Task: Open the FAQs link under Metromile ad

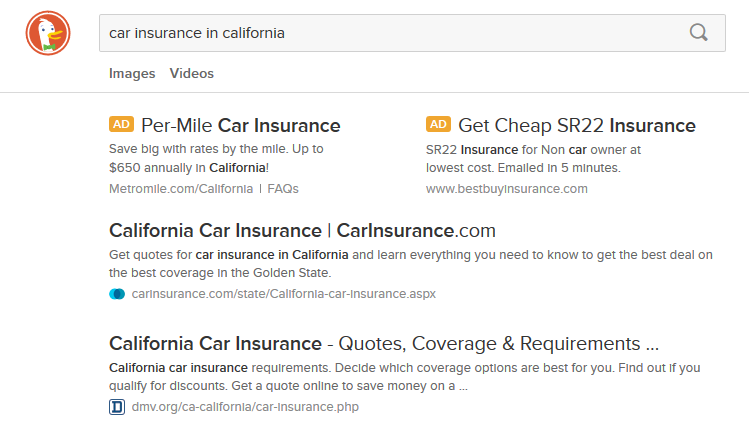Action: [x=283, y=188]
